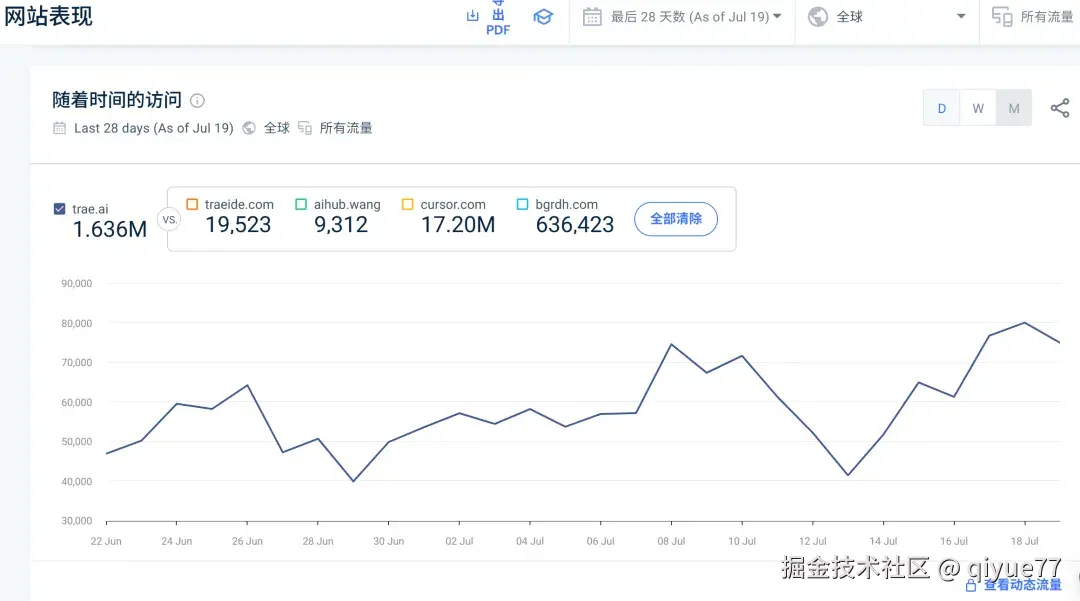Open the 最后 28 天数 date range dropdown
The image size is (1080, 601).
[x=690, y=17]
